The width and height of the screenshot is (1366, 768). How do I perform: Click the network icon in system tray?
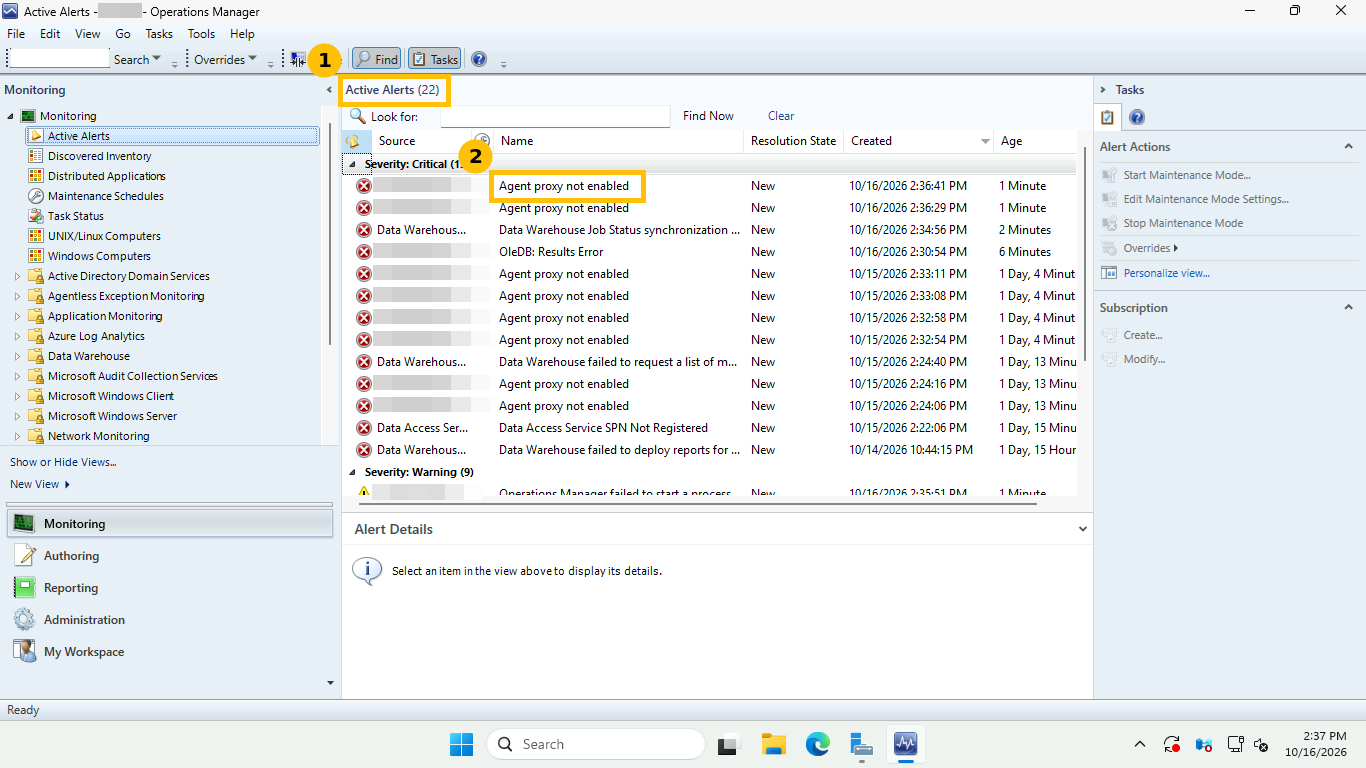(x=1236, y=745)
